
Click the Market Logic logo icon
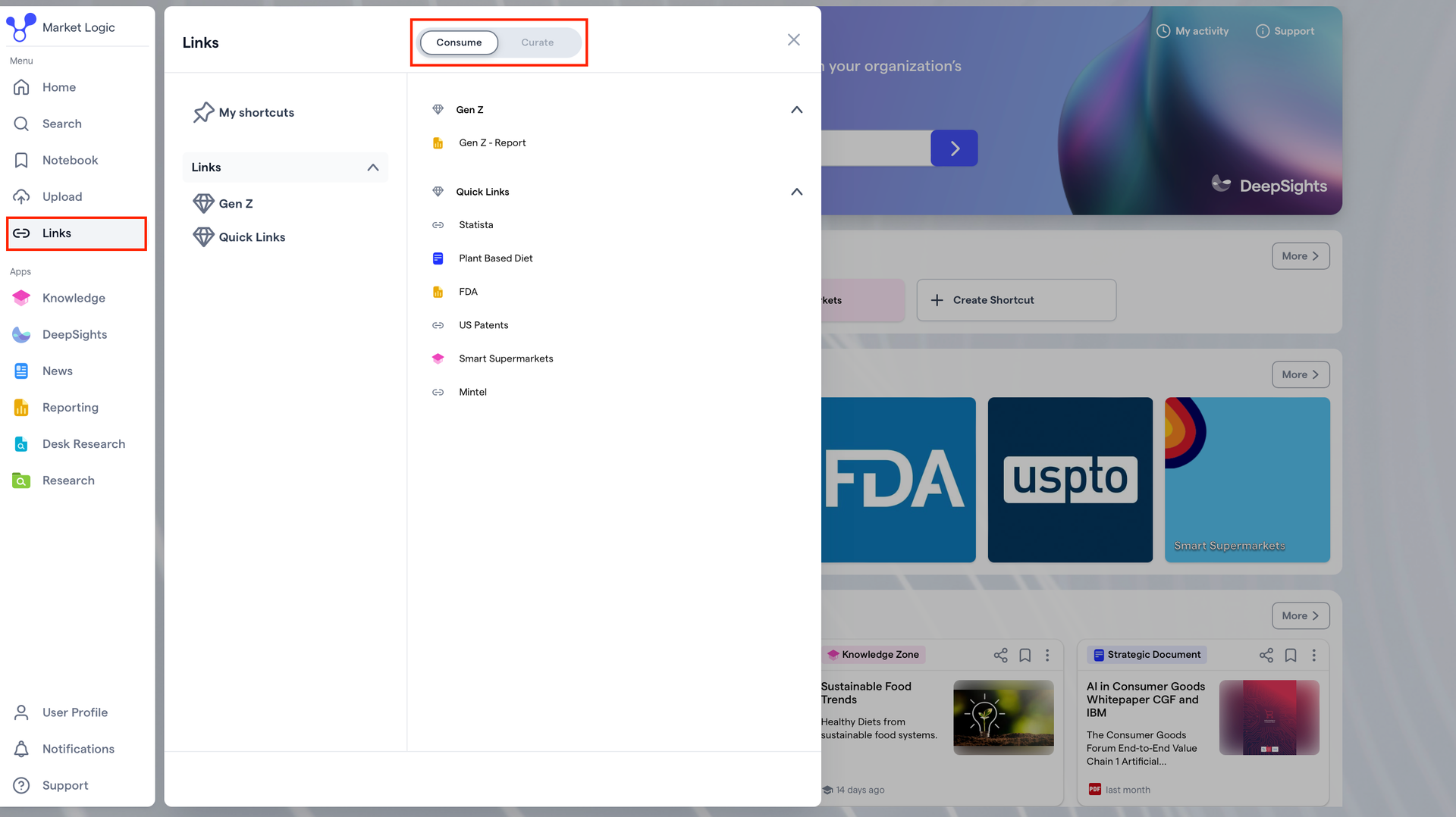pyautogui.click(x=21, y=27)
